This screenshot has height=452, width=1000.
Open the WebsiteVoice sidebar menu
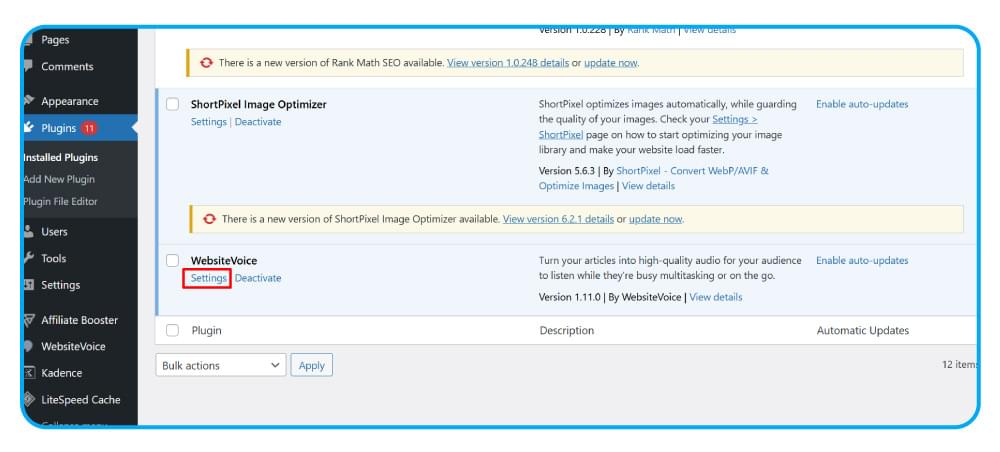(x=73, y=346)
